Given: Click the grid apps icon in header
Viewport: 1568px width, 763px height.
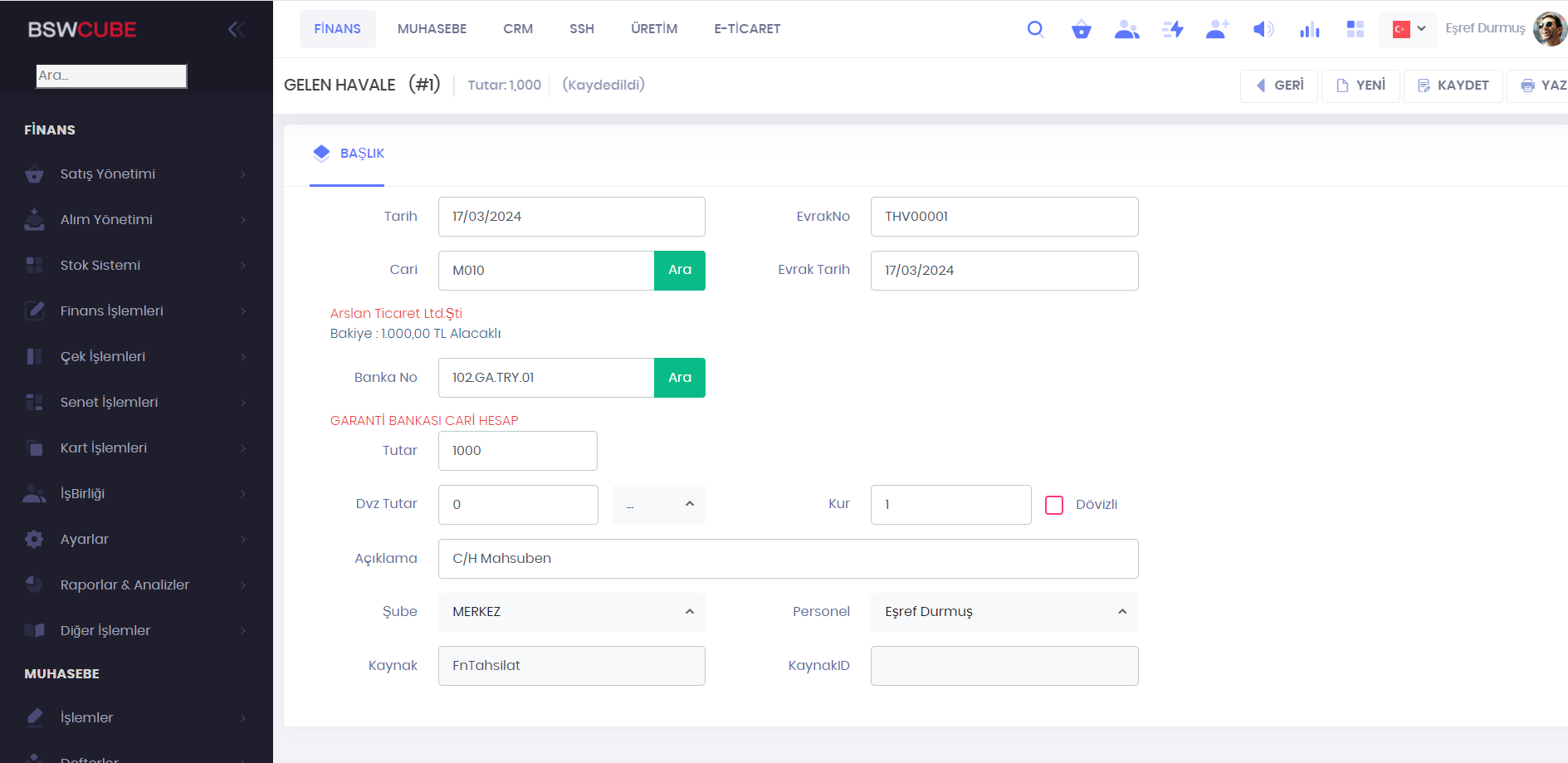Looking at the screenshot, I should tap(1356, 29).
